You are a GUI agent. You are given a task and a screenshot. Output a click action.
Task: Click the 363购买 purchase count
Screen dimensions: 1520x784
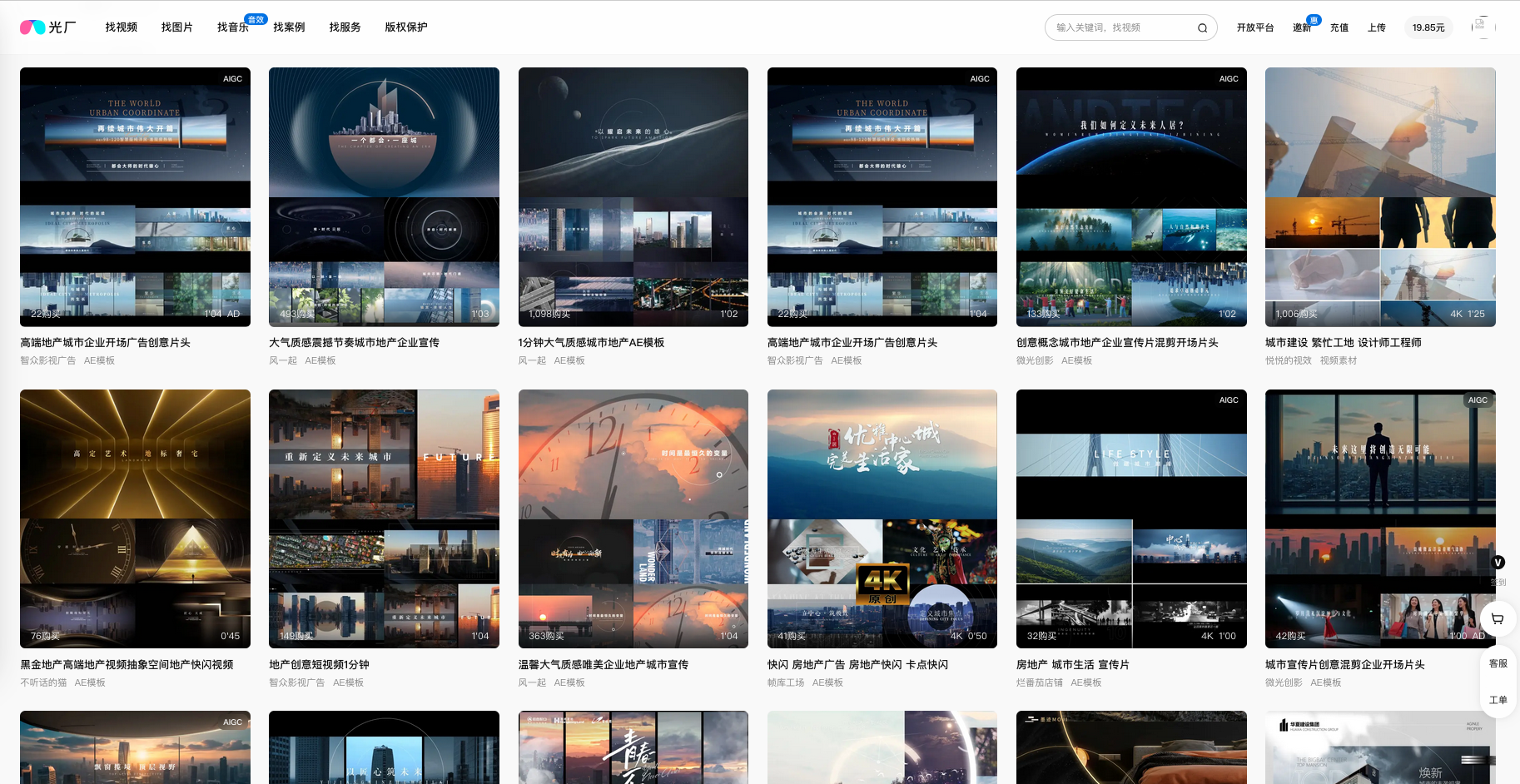(x=546, y=636)
